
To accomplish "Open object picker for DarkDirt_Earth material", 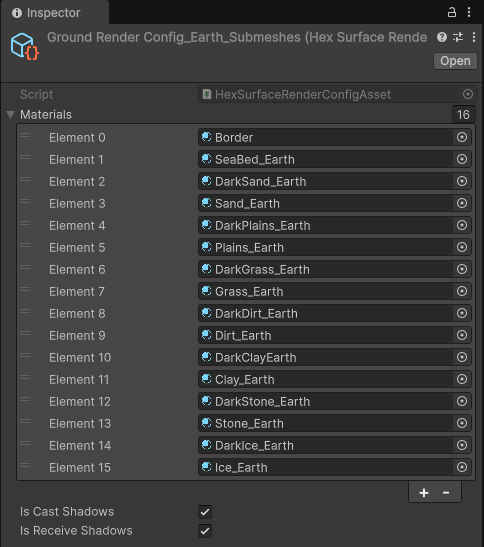I will (x=462, y=313).
